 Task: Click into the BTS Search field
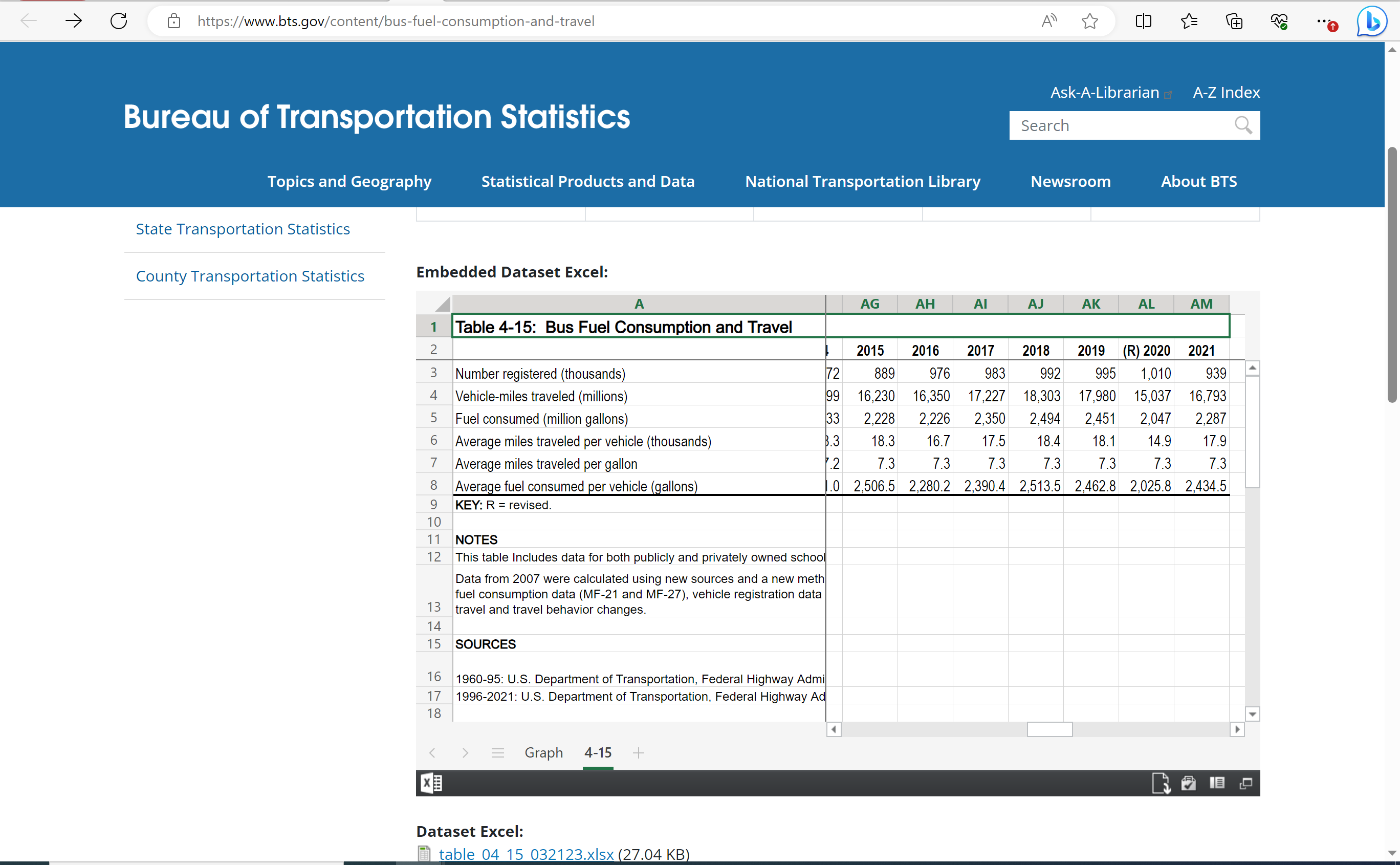(1121, 125)
